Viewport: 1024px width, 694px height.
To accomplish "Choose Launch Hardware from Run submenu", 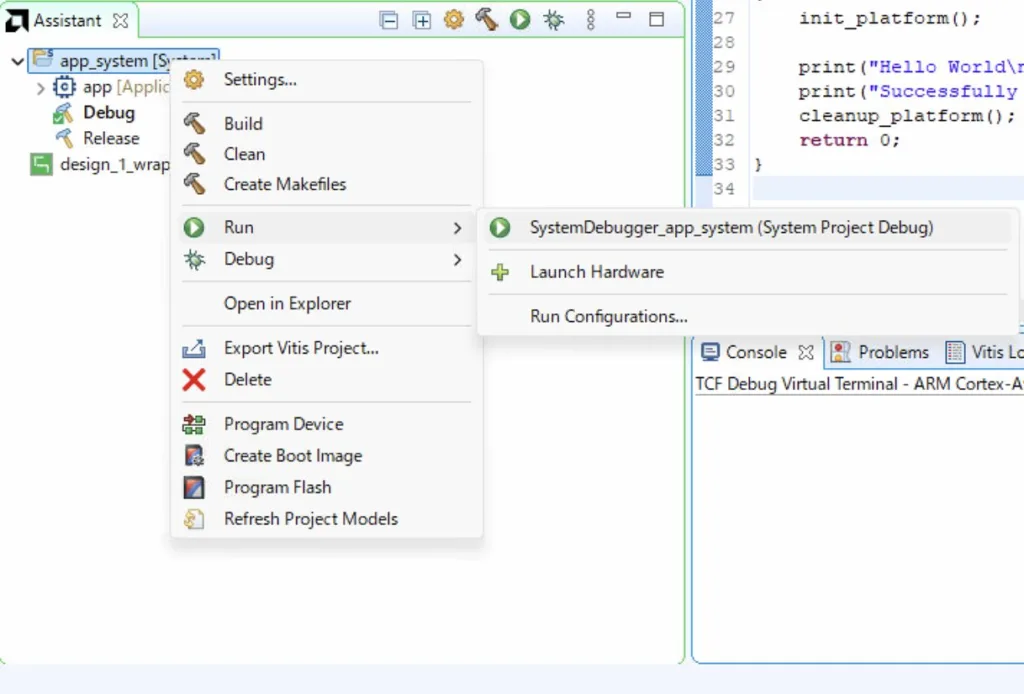I will pos(596,272).
